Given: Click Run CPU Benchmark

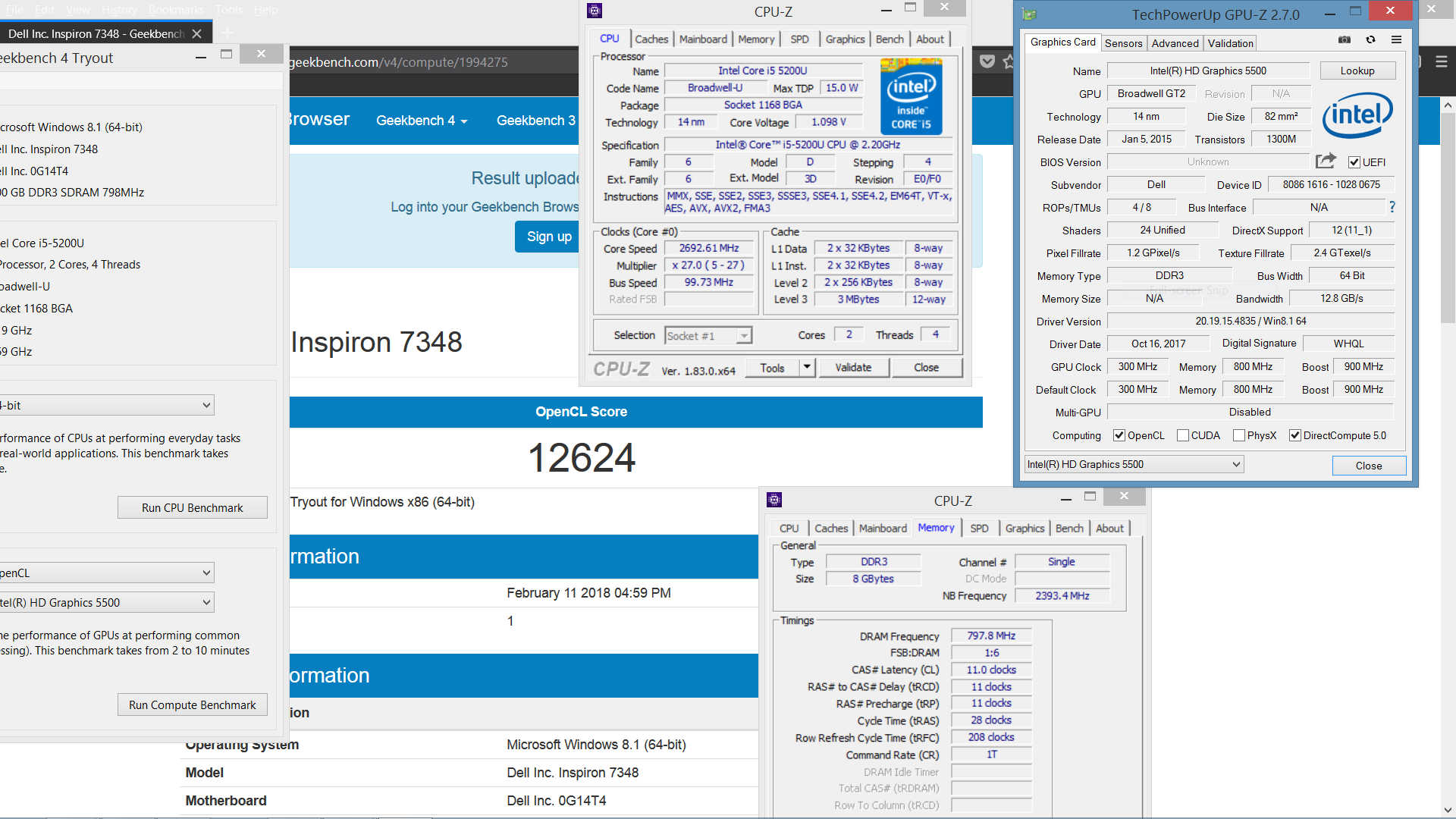Looking at the screenshot, I should pos(193,507).
